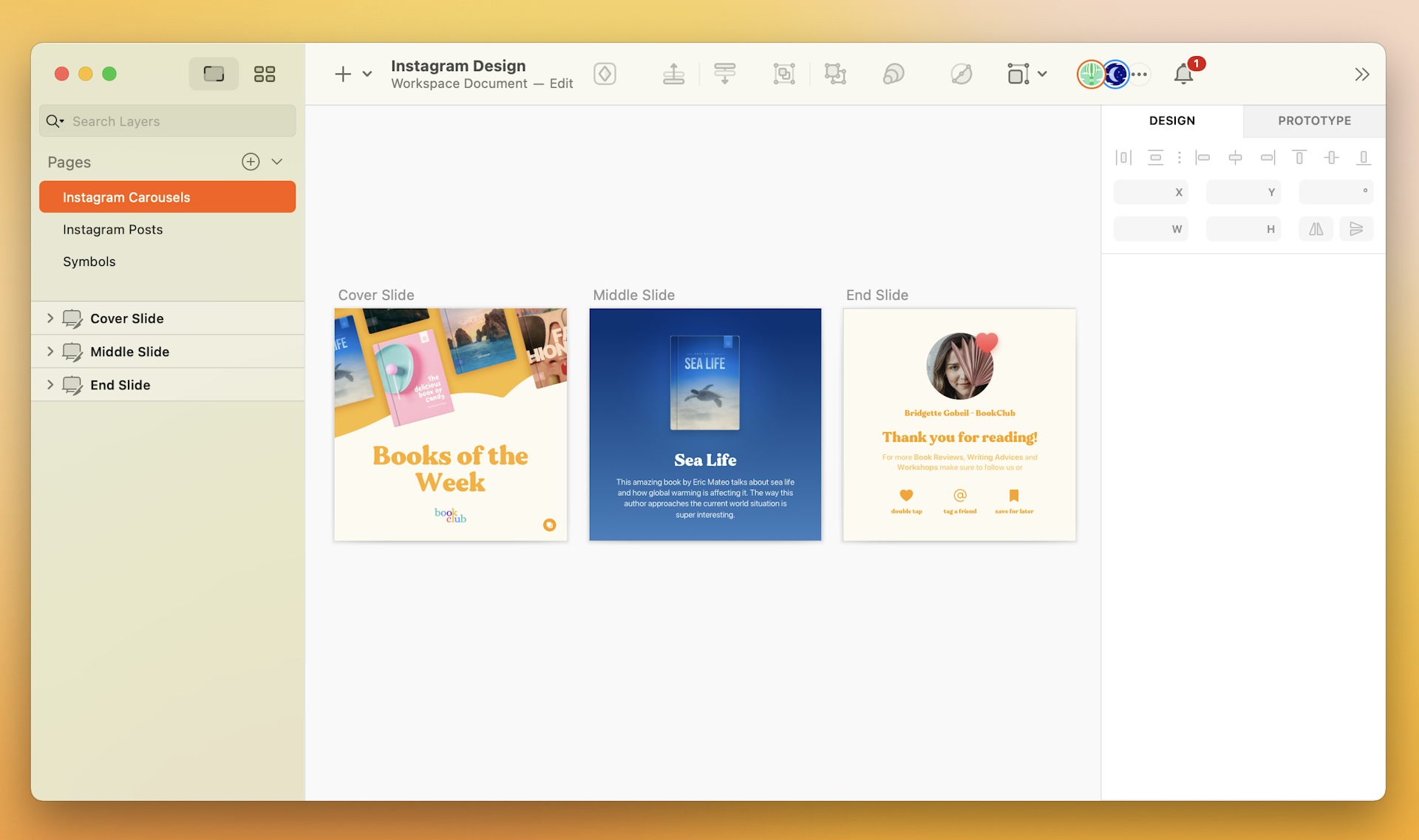Screen dimensions: 1419x840
Task: Toggle align top in the inspector
Action: pyautogui.click(x=1300, y=157)
